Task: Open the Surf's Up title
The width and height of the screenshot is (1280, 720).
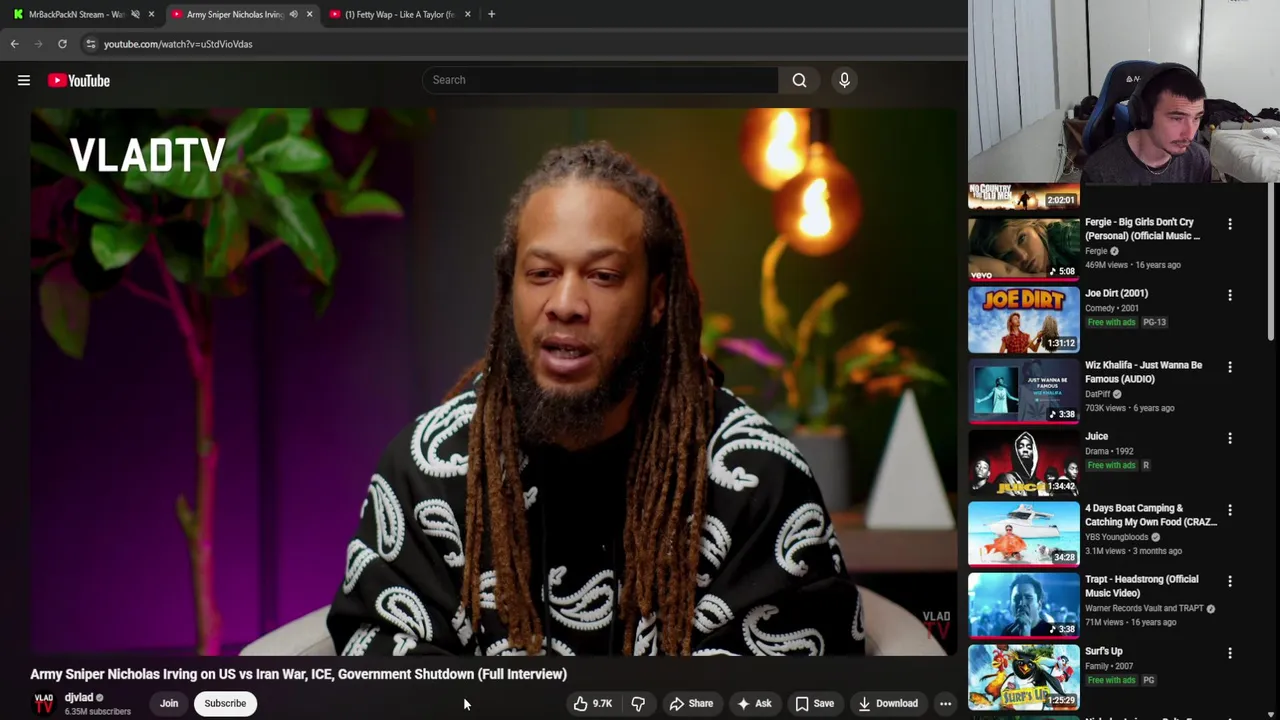Action: 1104,651
